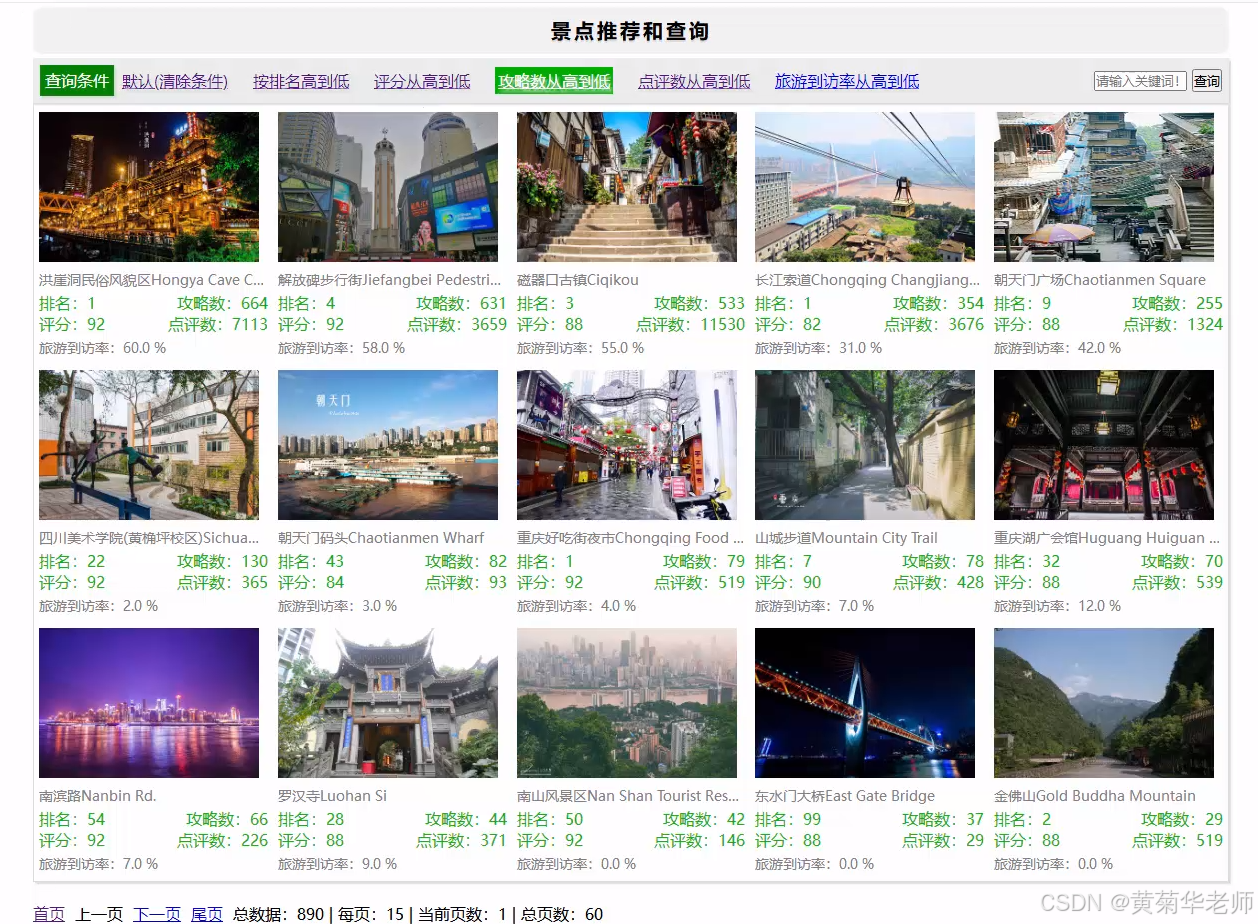
Task: Jump to 尾页 (last page)
Action: tap(207, 913)
